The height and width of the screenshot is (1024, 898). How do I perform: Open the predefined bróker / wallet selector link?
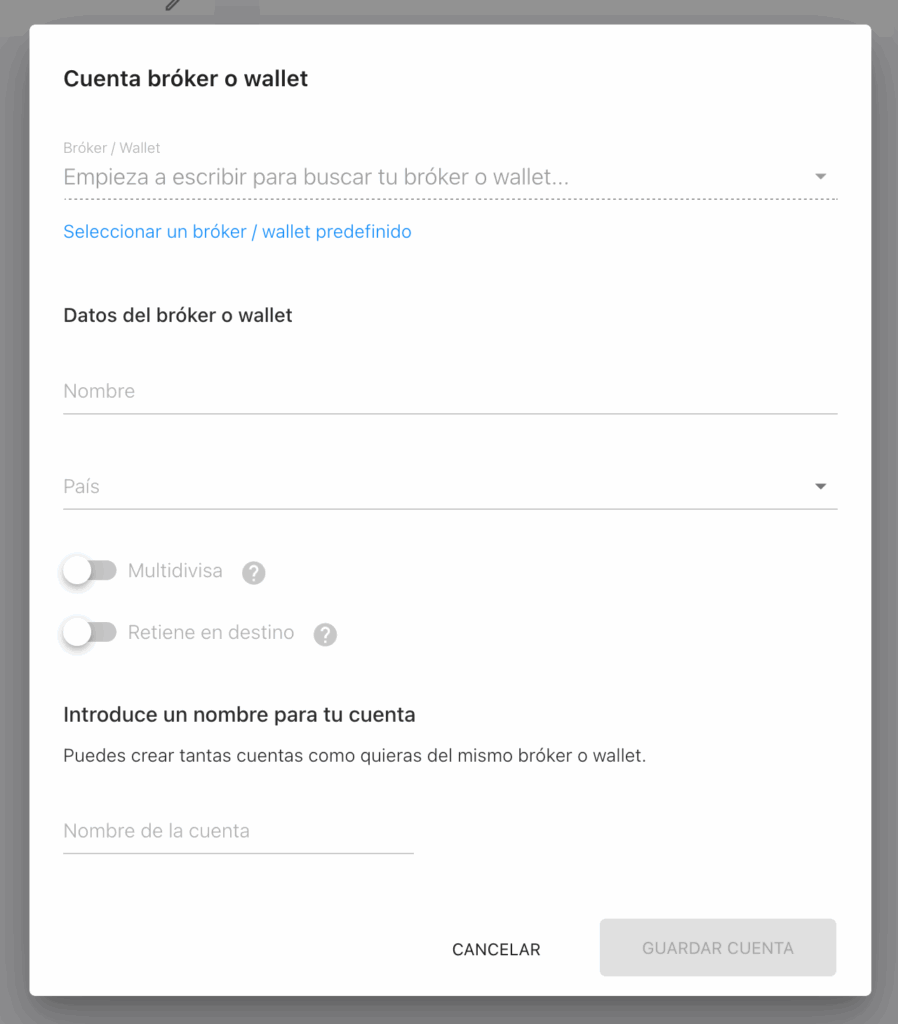click(x=237, y=232)
